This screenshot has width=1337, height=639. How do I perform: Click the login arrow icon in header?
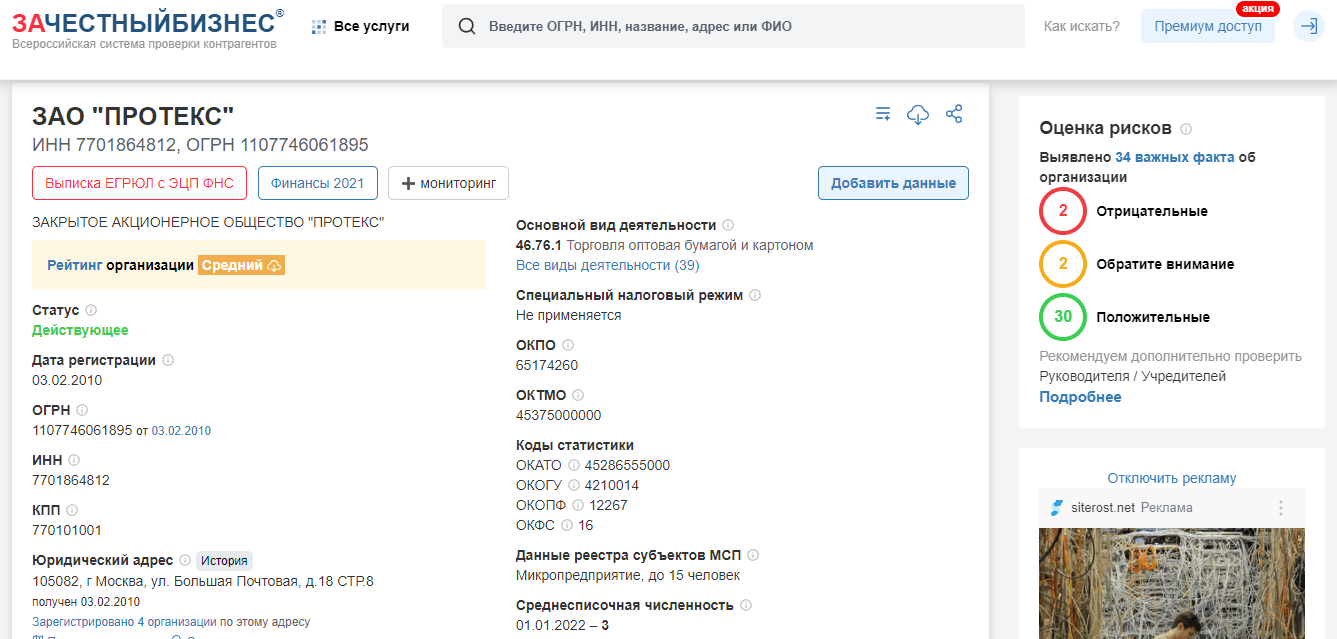[x=1308, y=26]
